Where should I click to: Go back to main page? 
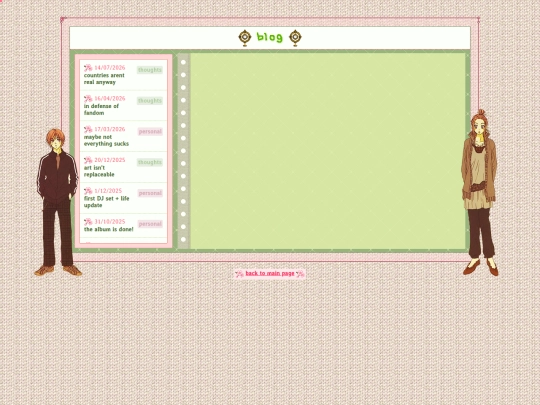[x=270, y=273]
